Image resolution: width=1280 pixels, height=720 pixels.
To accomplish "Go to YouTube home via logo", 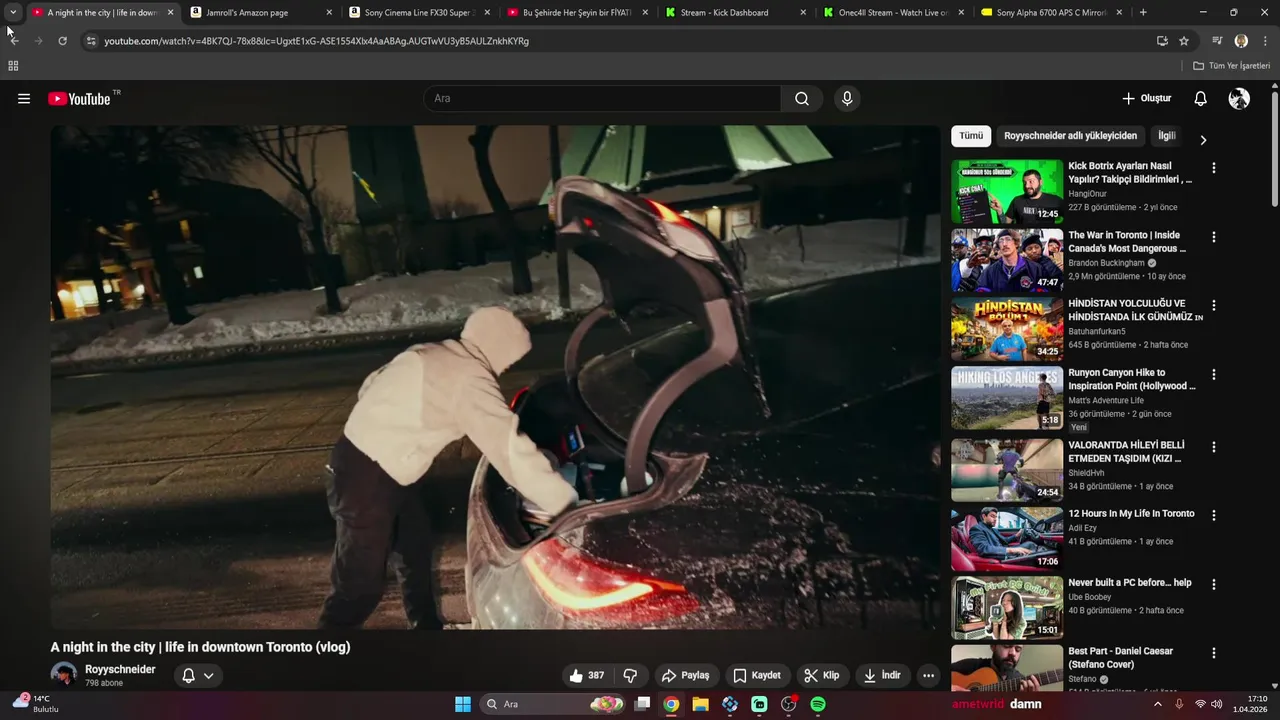I will (79, 99).
